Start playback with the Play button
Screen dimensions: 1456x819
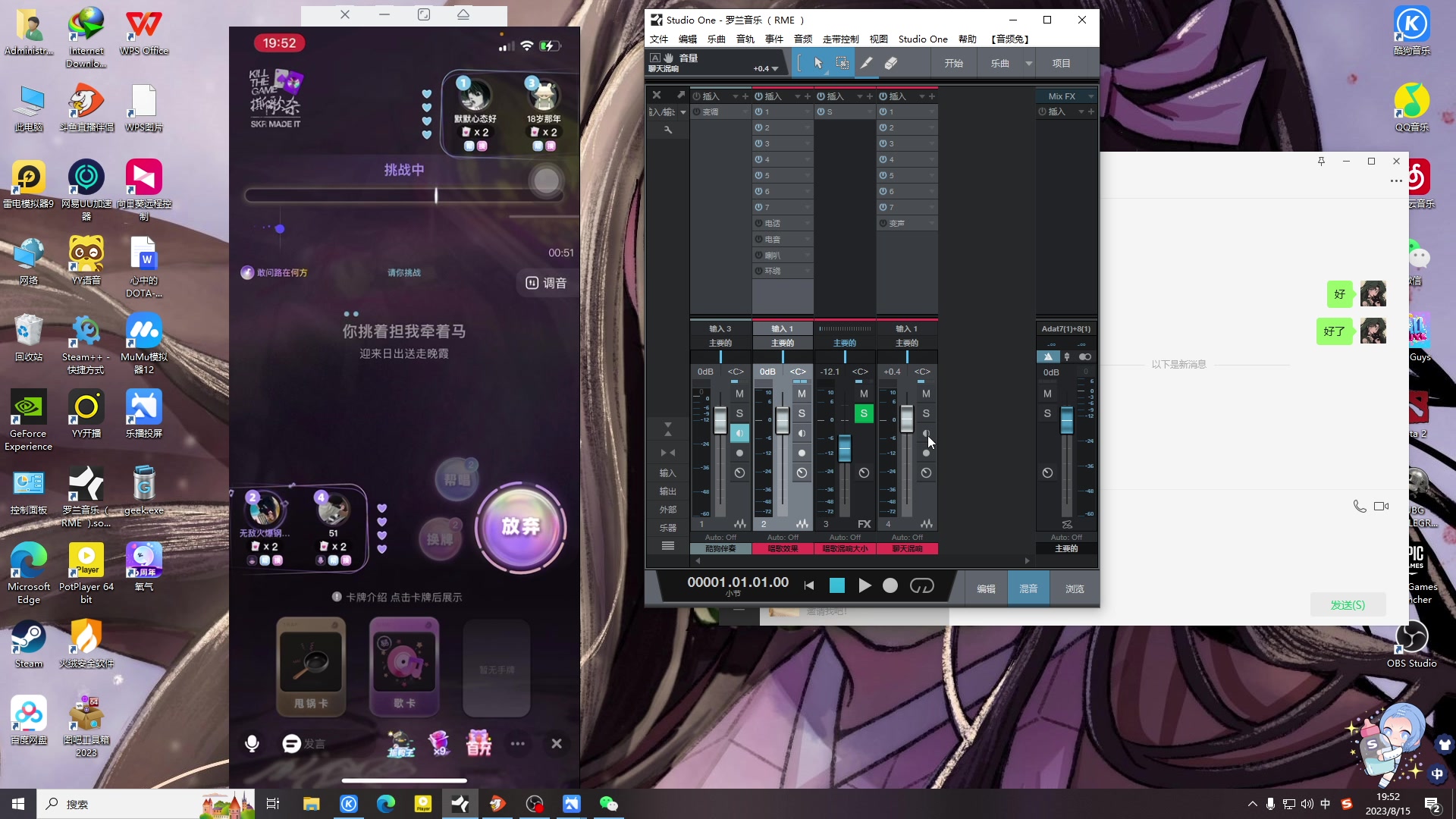[x=864, y=585]
